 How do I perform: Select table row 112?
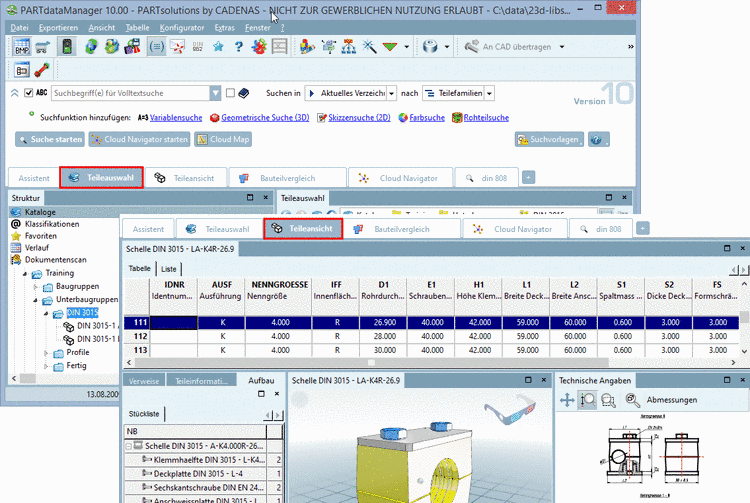tap(431, 336)
